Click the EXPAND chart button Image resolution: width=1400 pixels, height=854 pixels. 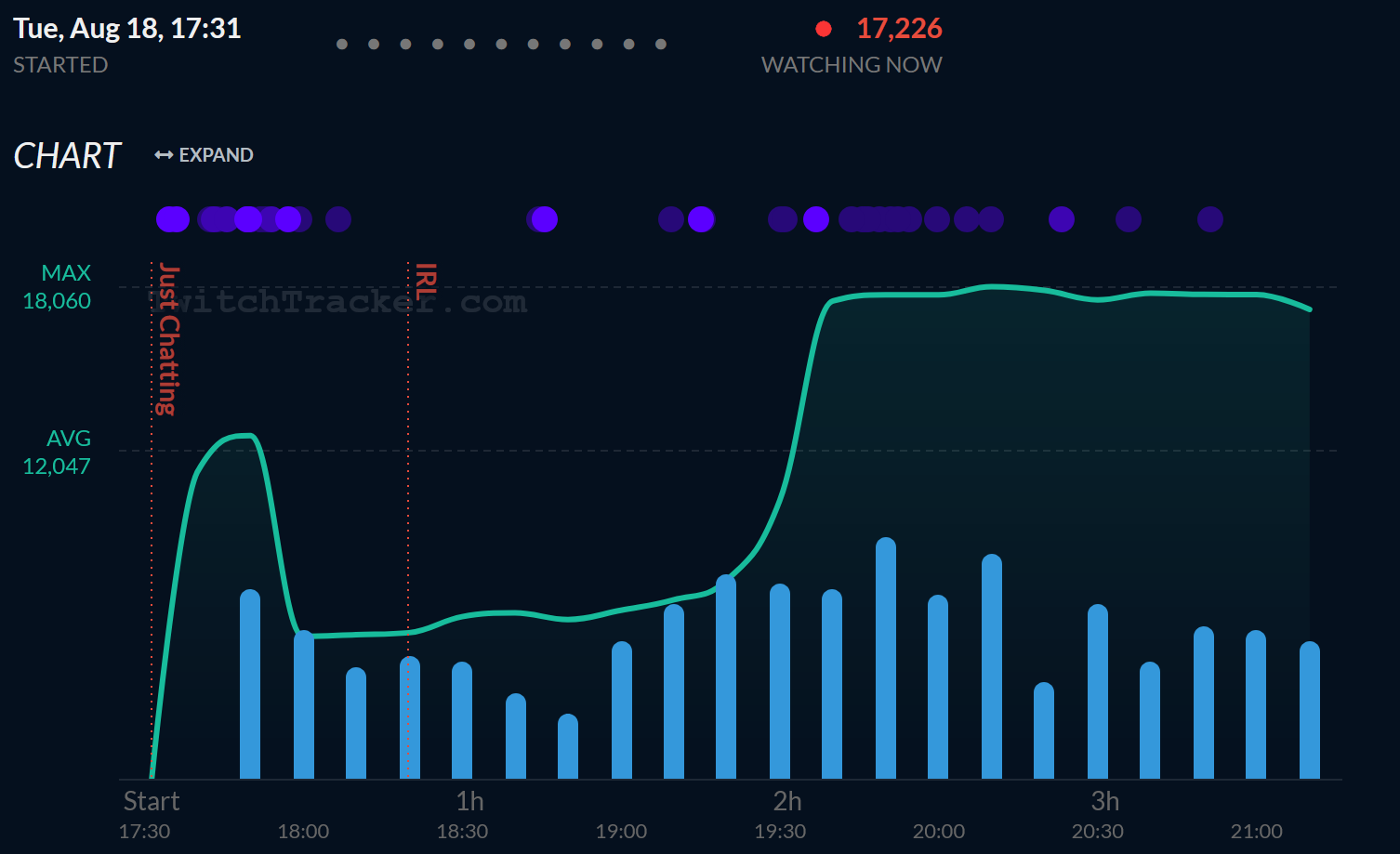coord(204,155)
